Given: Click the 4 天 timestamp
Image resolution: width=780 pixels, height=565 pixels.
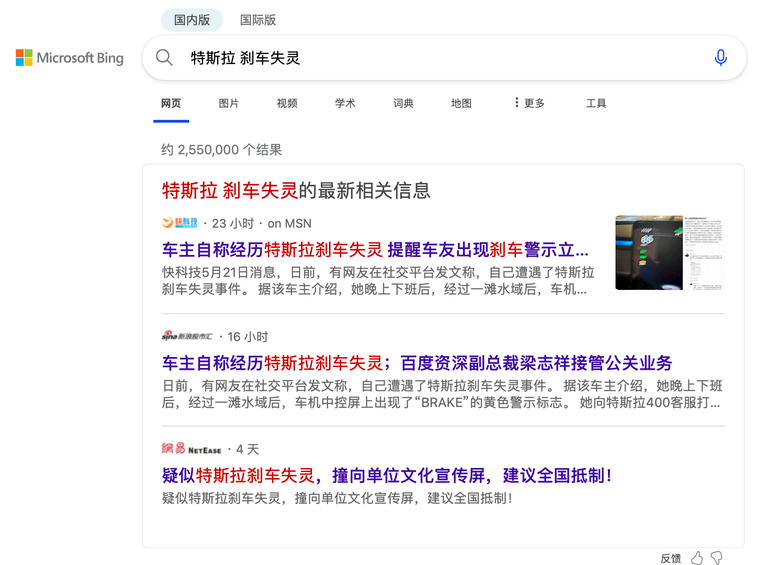Looking at the screenshot, I should (248, 450).
